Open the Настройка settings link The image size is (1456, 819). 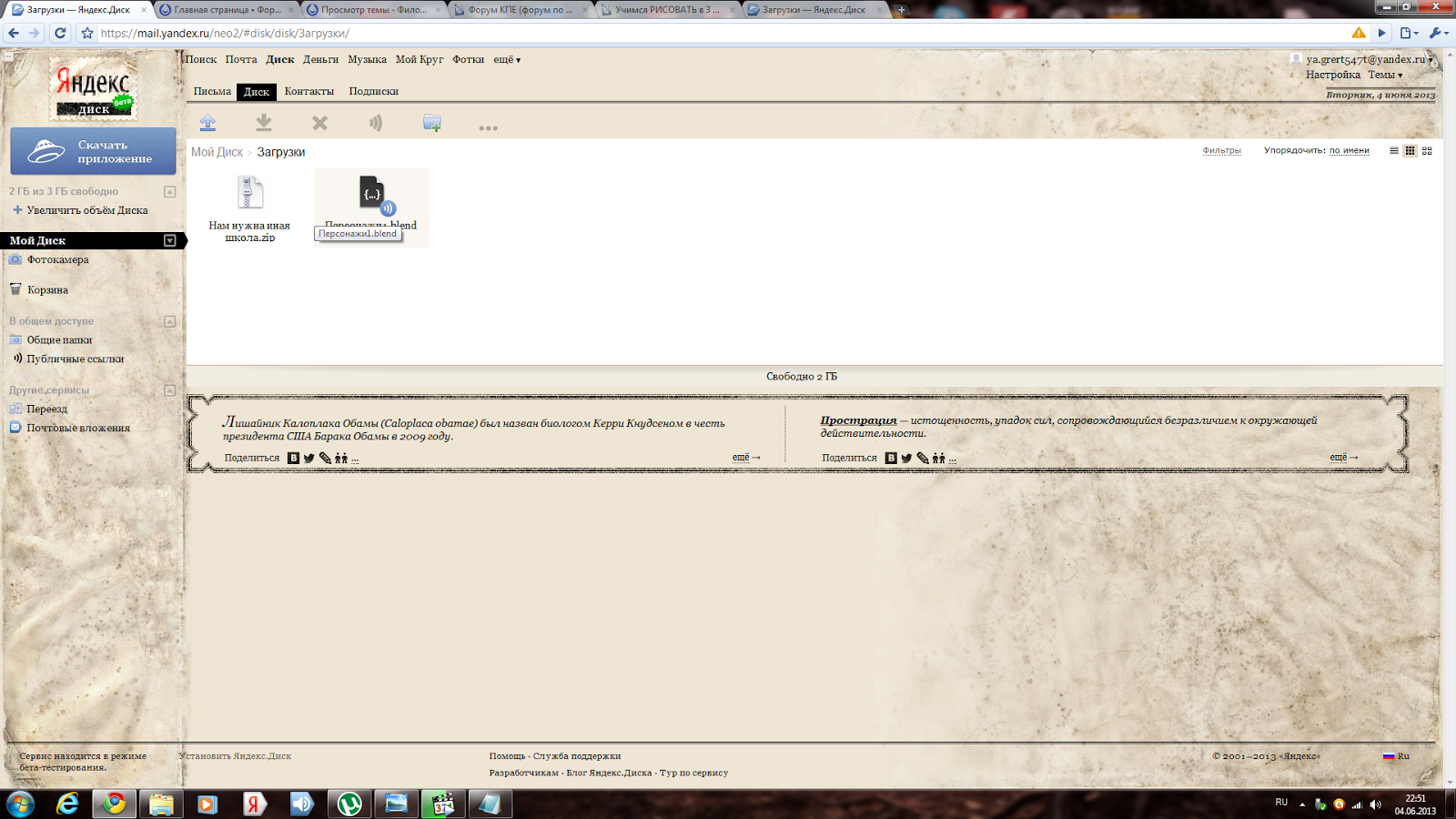[x=1333, y=75]
